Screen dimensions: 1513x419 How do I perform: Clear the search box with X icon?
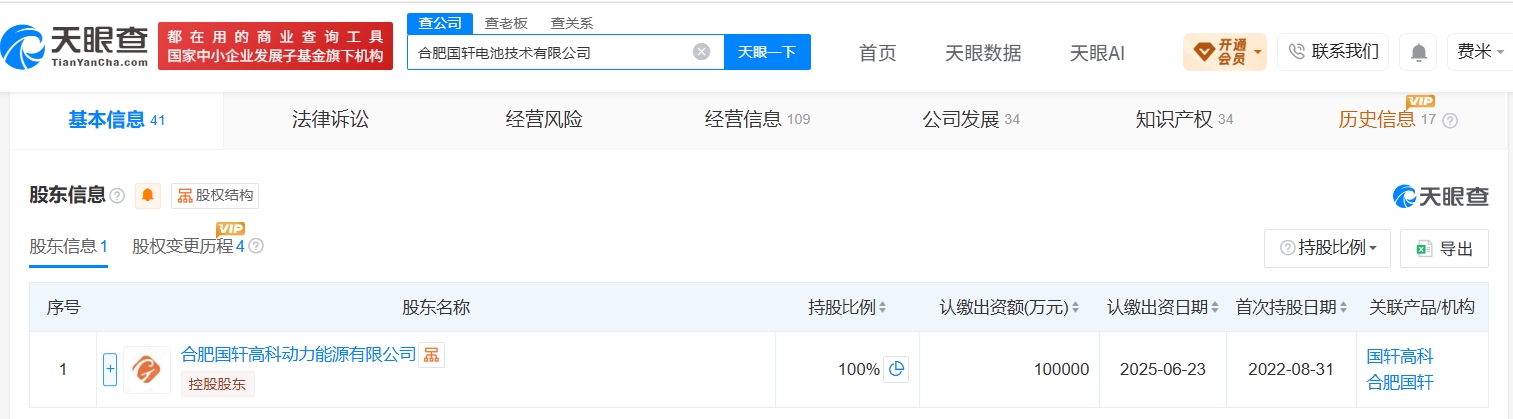pyautogui.click(x=702, y=52)
